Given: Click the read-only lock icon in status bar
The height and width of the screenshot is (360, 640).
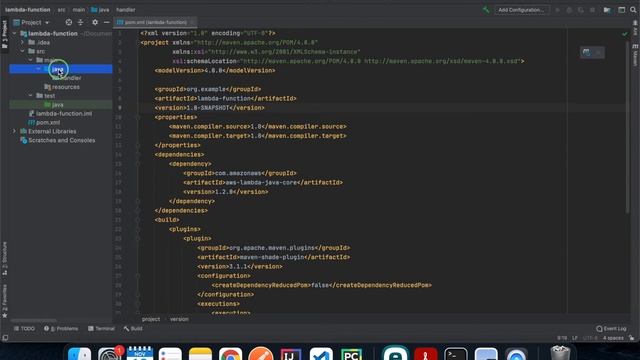Looking at the screenshot, I should coord(631,338).
